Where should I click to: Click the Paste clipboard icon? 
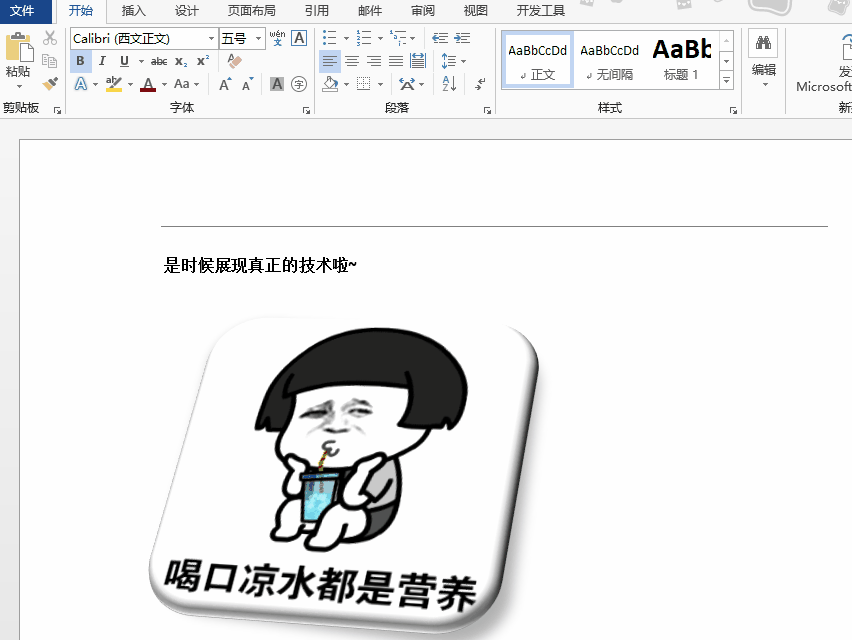[x=19, y=47]
